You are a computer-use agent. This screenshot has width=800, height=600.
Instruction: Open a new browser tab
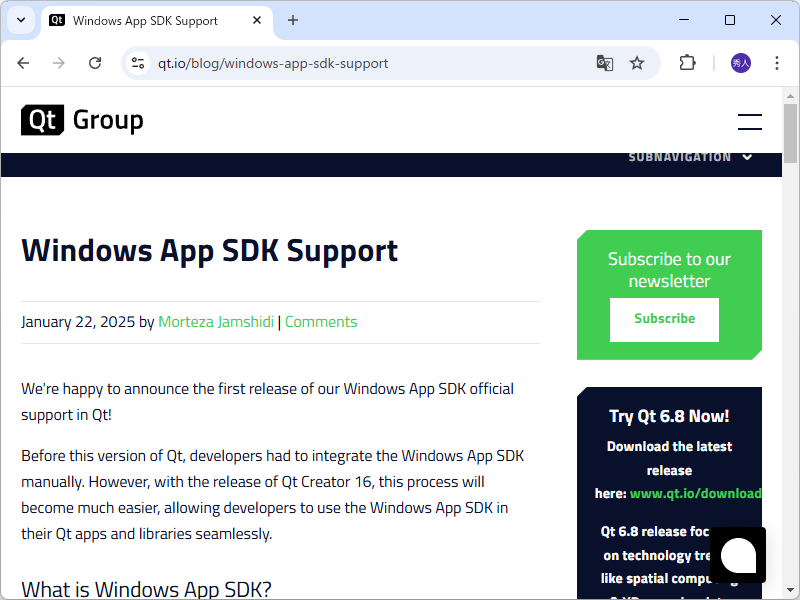pyautogui.click(x=293, y=20)
